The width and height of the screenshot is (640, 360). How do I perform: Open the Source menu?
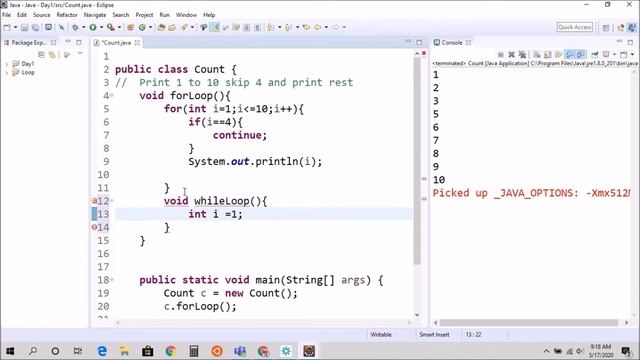tap(42, 15)
